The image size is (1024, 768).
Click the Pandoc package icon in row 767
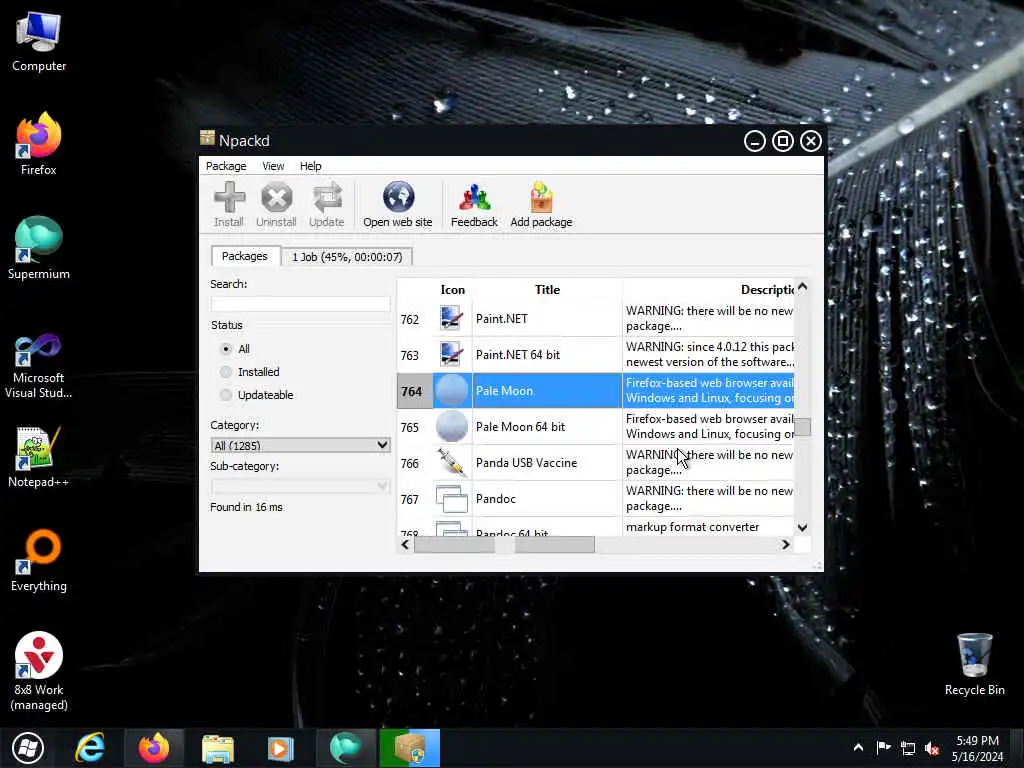(452, 499)
